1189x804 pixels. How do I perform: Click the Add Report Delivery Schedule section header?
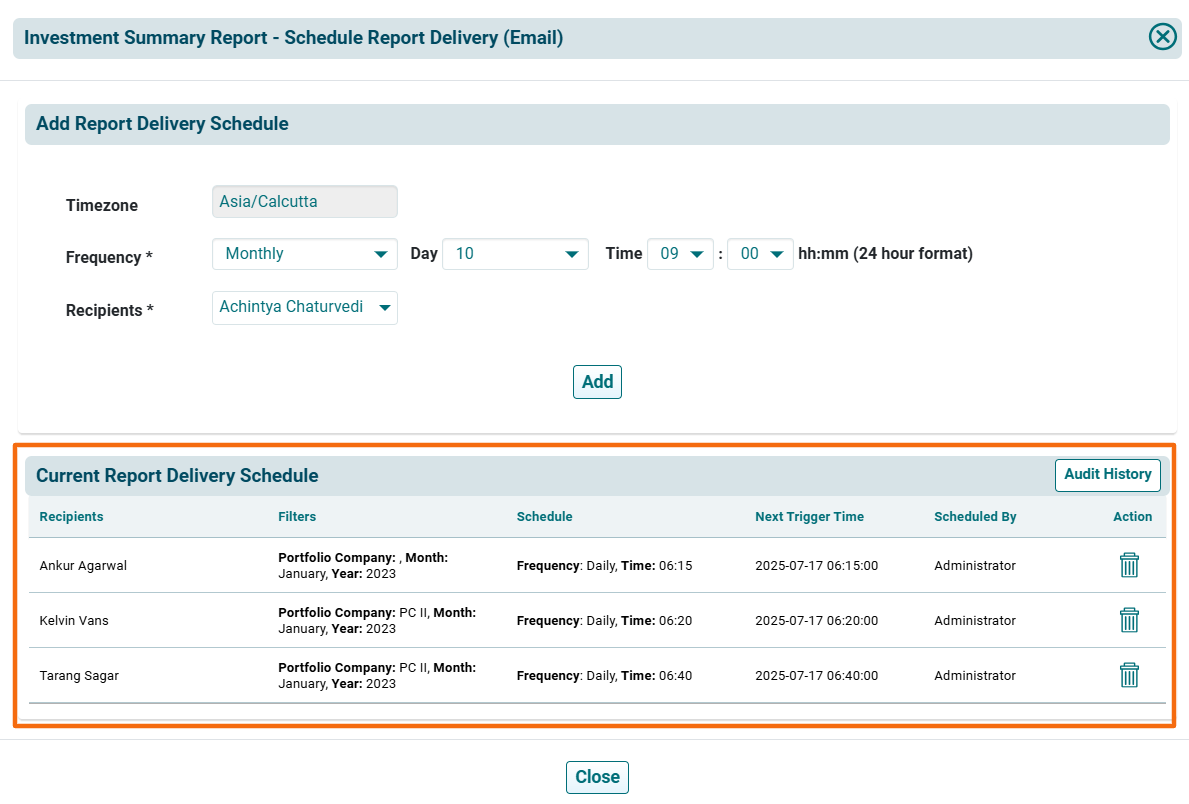click(162, 125)
